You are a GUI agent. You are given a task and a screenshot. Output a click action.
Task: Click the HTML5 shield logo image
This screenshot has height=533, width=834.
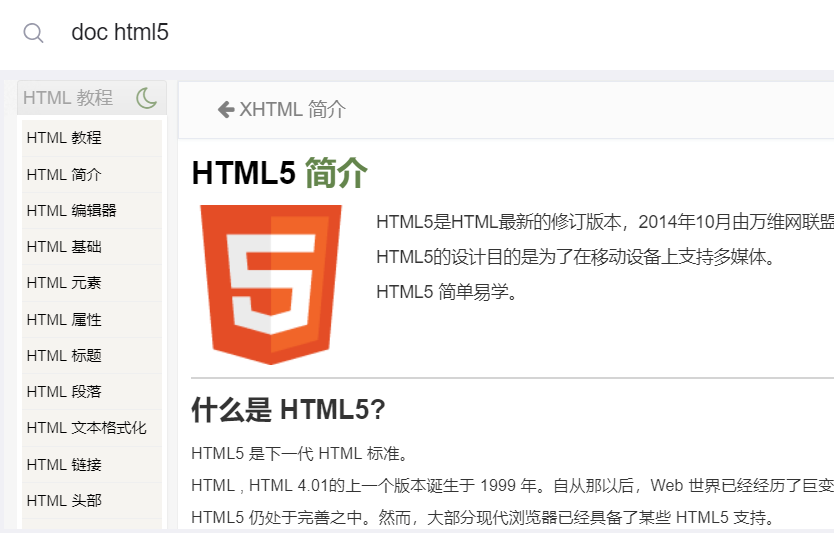[271, 285]
